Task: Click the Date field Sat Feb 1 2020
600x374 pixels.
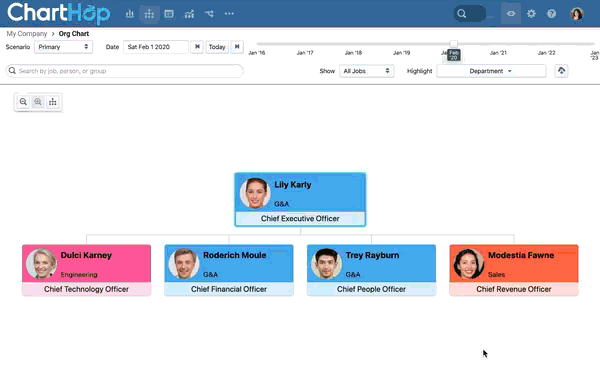Action: coord(156,47)
